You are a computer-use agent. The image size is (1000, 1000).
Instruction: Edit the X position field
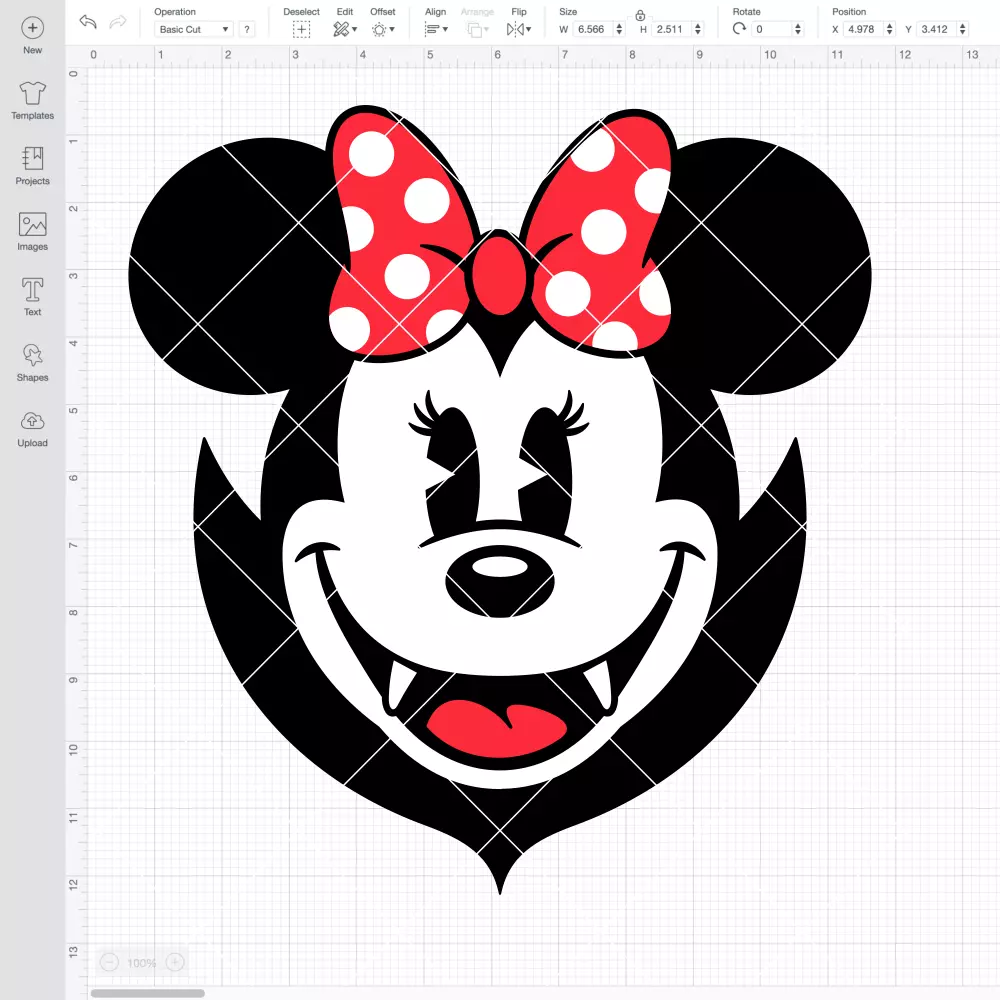pos(864,29)
